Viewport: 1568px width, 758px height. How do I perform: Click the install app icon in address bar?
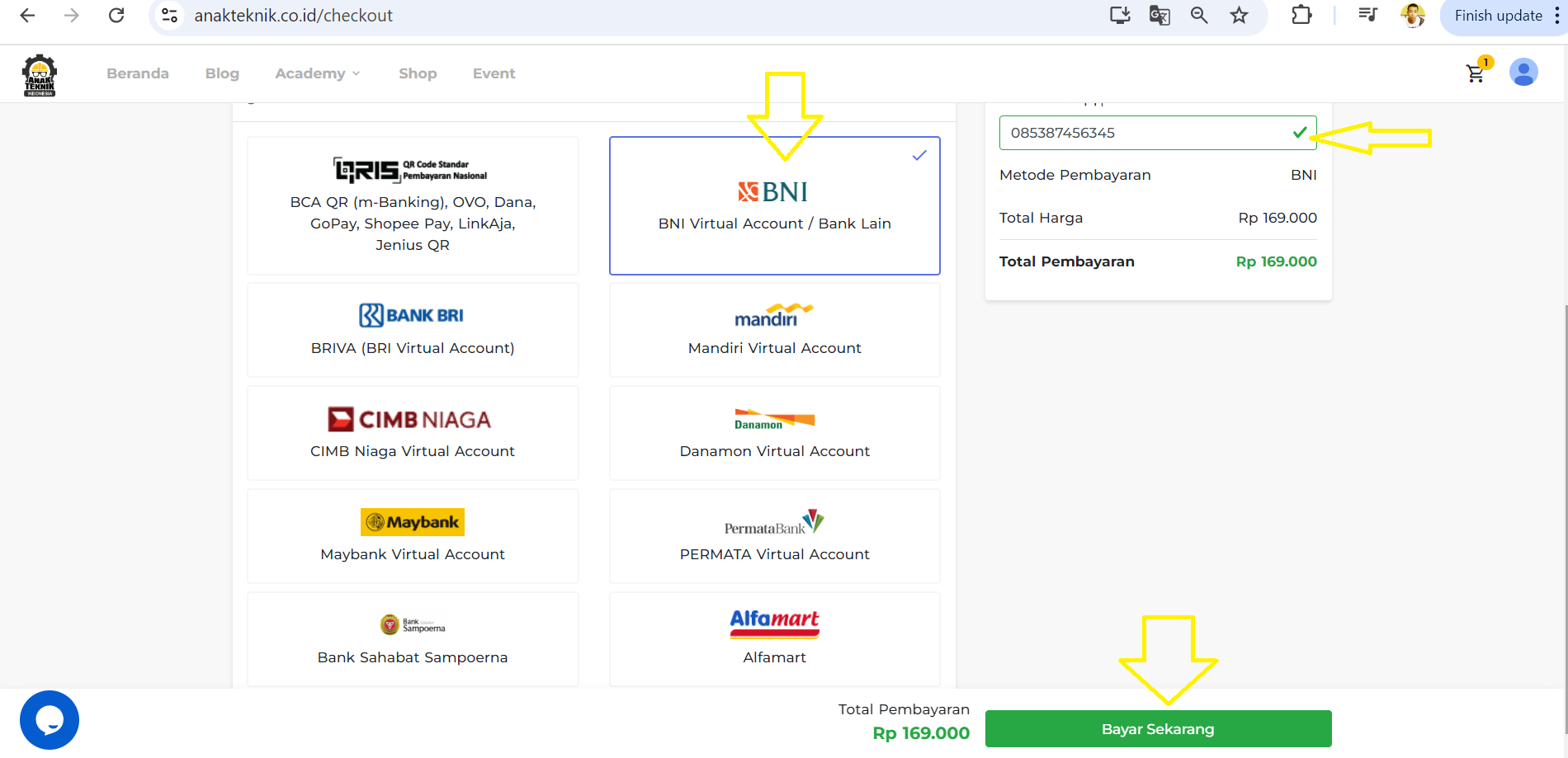click(x=1120, y=16)
